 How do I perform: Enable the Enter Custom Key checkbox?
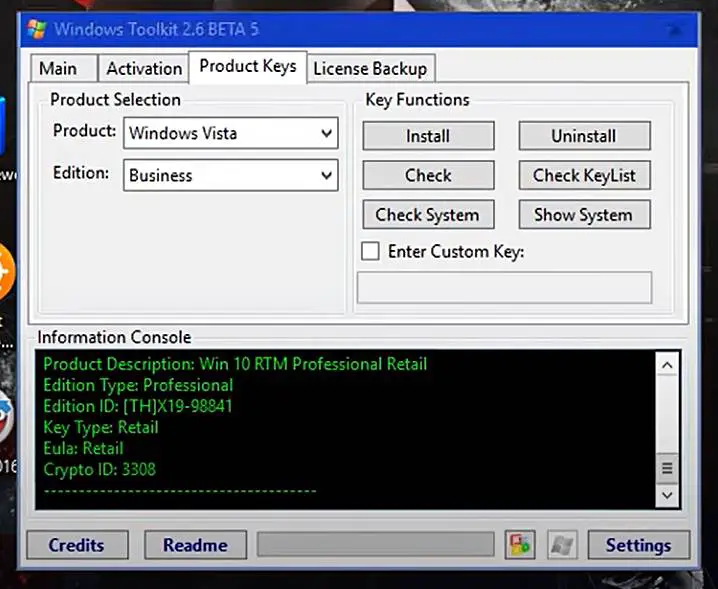(x=370, y=251)
